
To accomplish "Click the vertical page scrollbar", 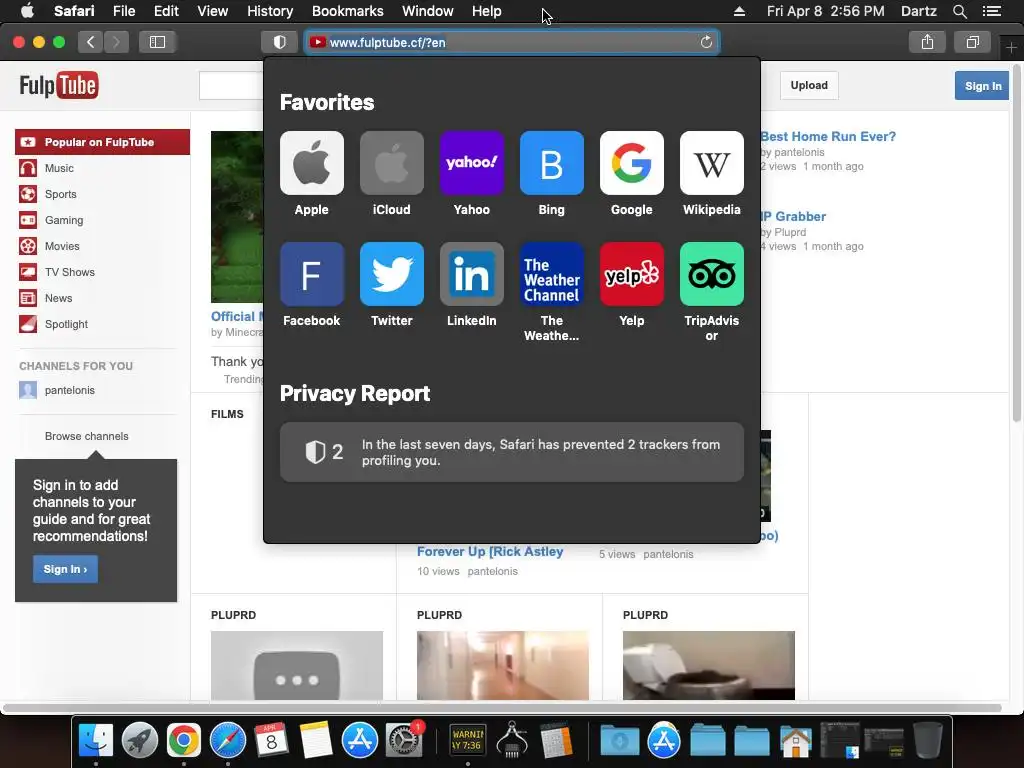I will 1017,244.
